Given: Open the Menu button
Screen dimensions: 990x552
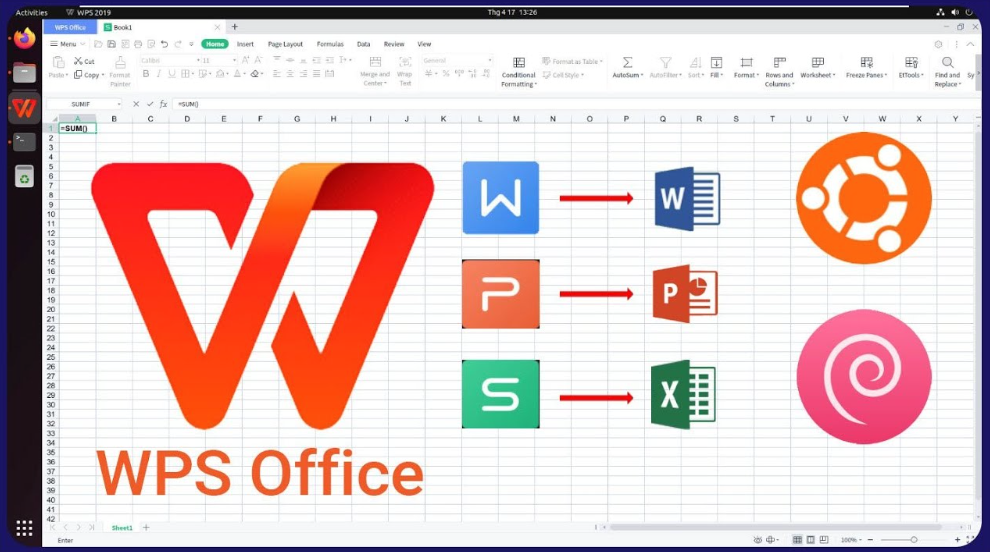Looking at the screenshot, I should point(67,44).
